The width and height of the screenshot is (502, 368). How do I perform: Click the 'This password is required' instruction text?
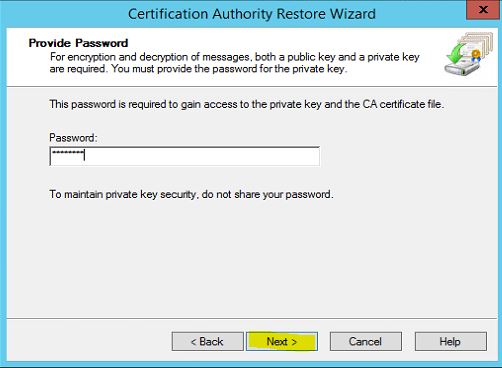(247, 104)
